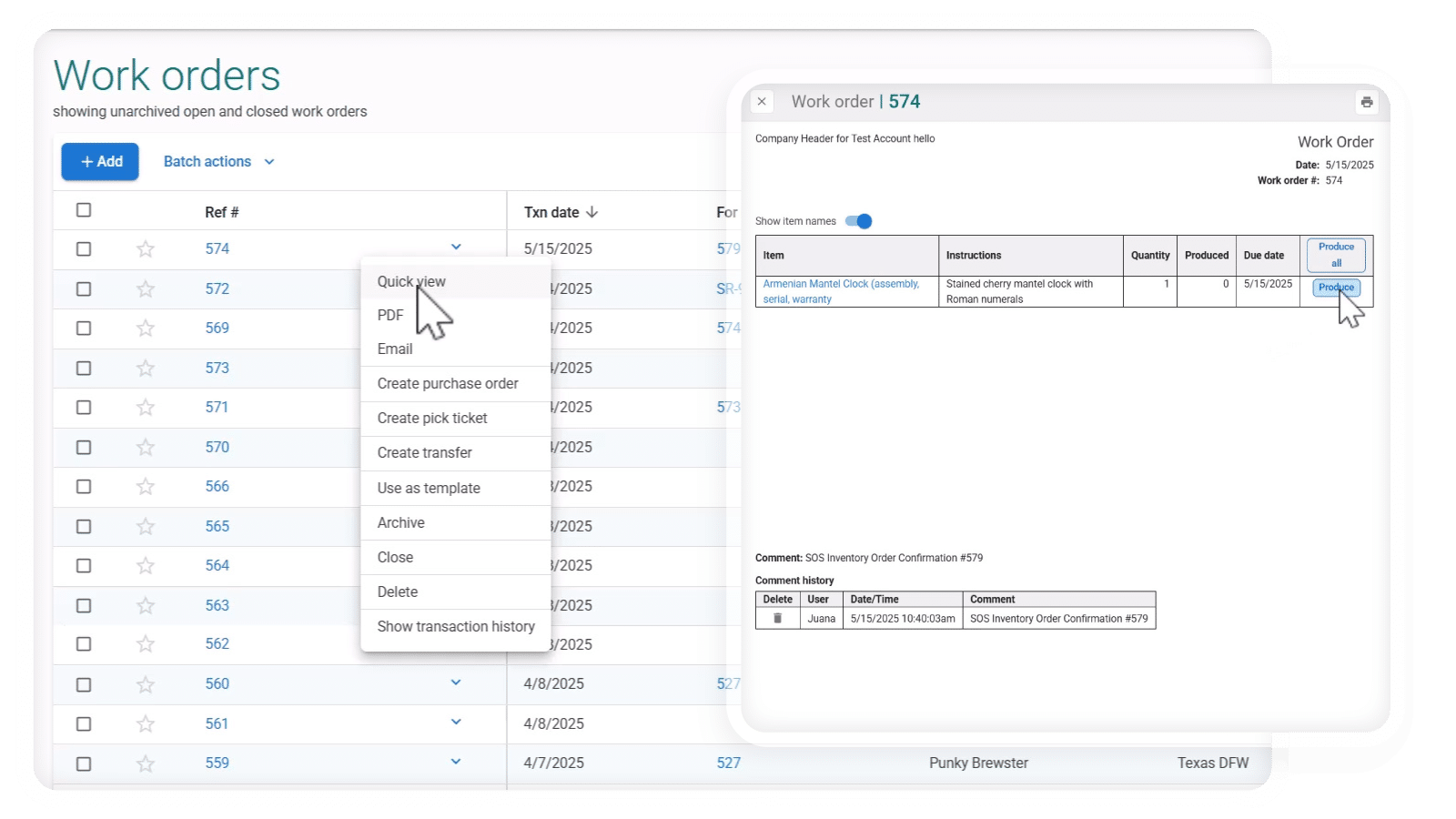Check the select-all checkbox in header

(x=84, y=210)
